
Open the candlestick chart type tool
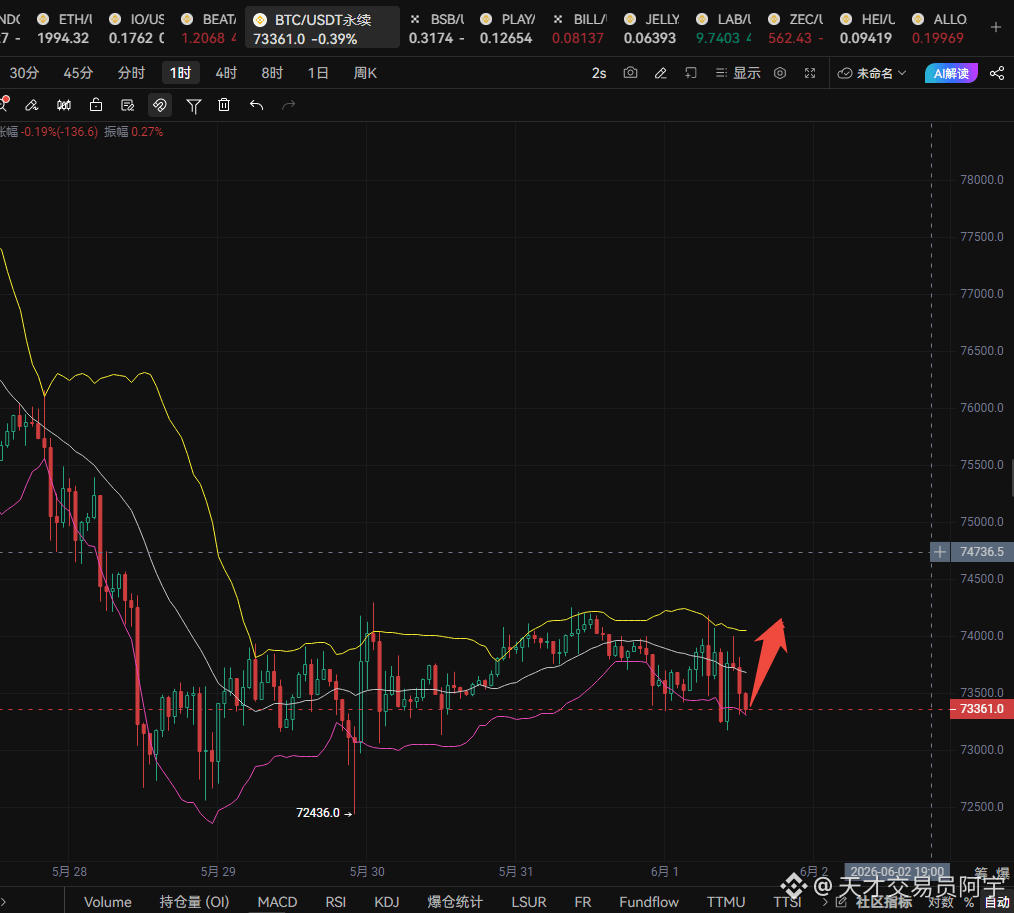pos(64,105)
